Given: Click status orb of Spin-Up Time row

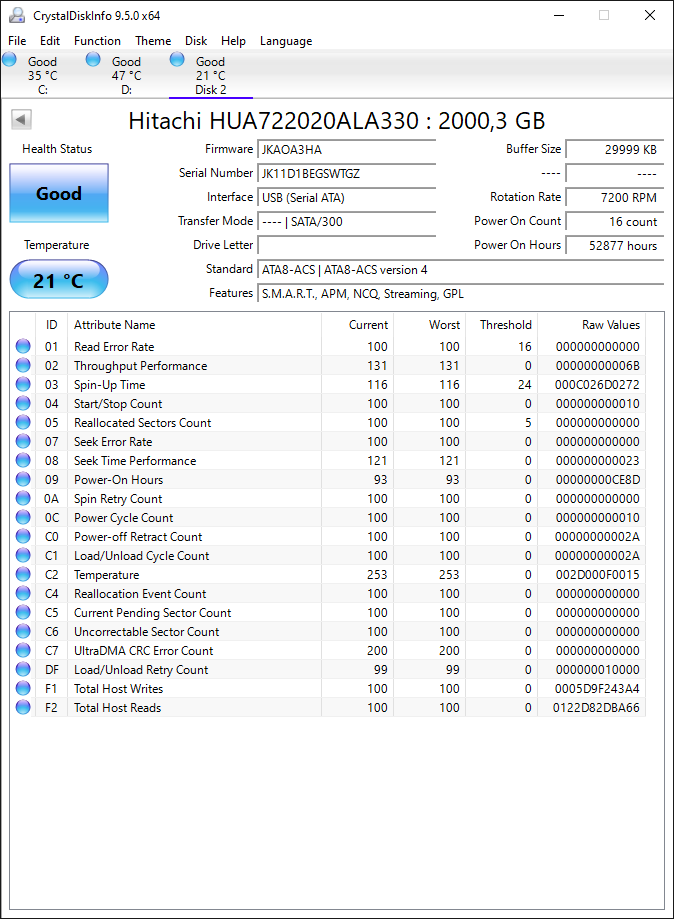Looking at the screenshot, I should pos(23,384).
